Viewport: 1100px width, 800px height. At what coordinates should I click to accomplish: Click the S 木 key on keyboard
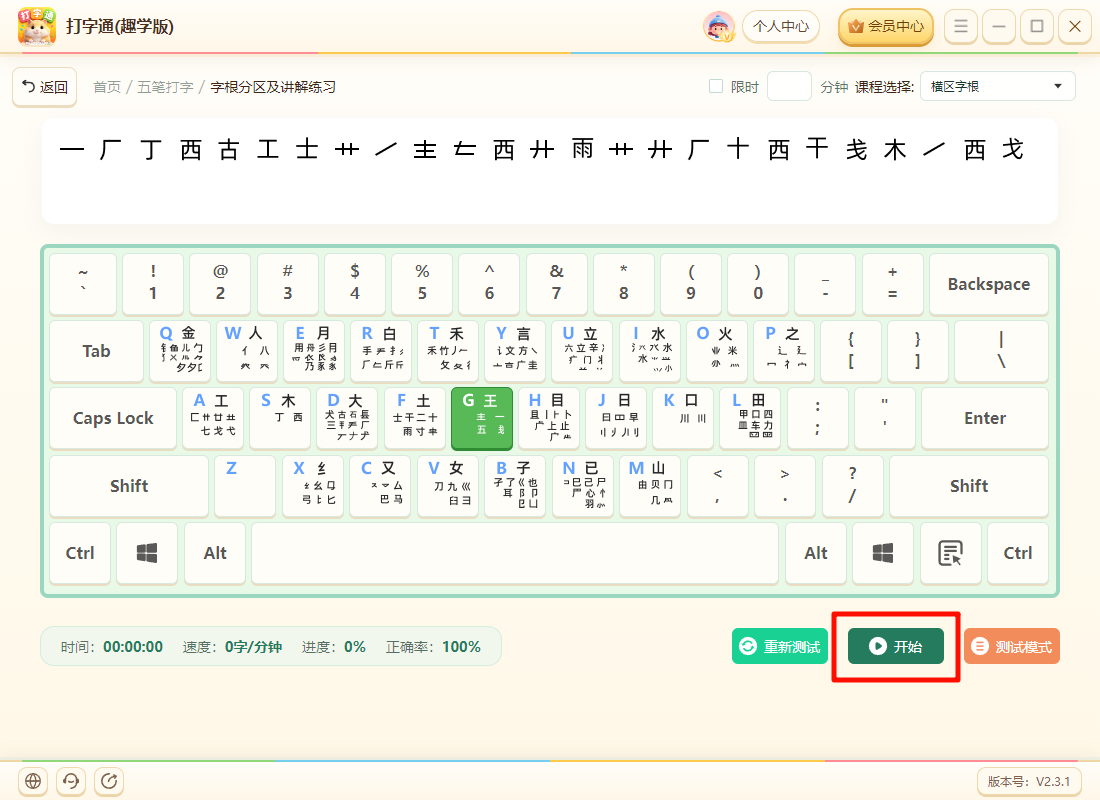[x=280, y=418]
